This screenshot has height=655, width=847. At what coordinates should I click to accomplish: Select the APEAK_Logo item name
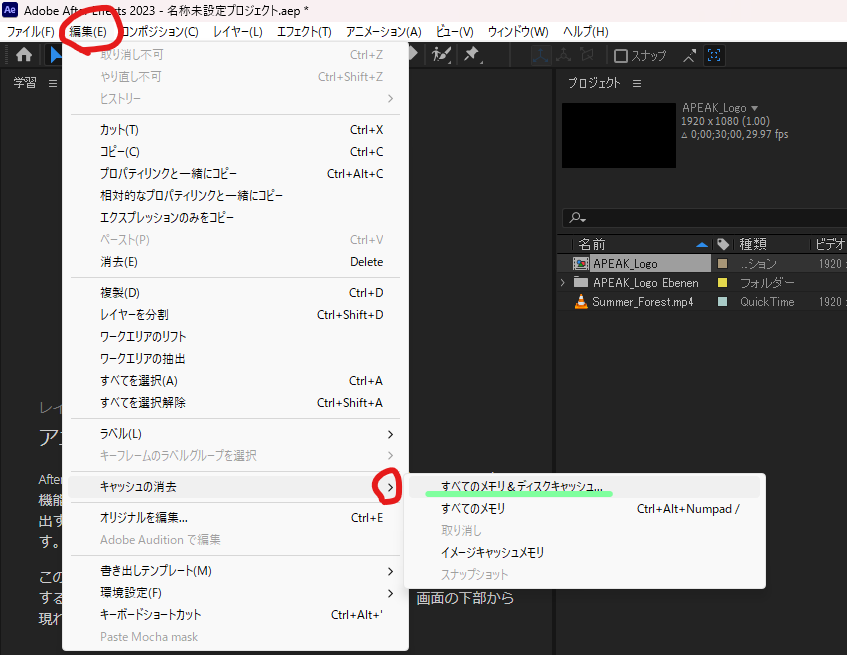point(625,264)
